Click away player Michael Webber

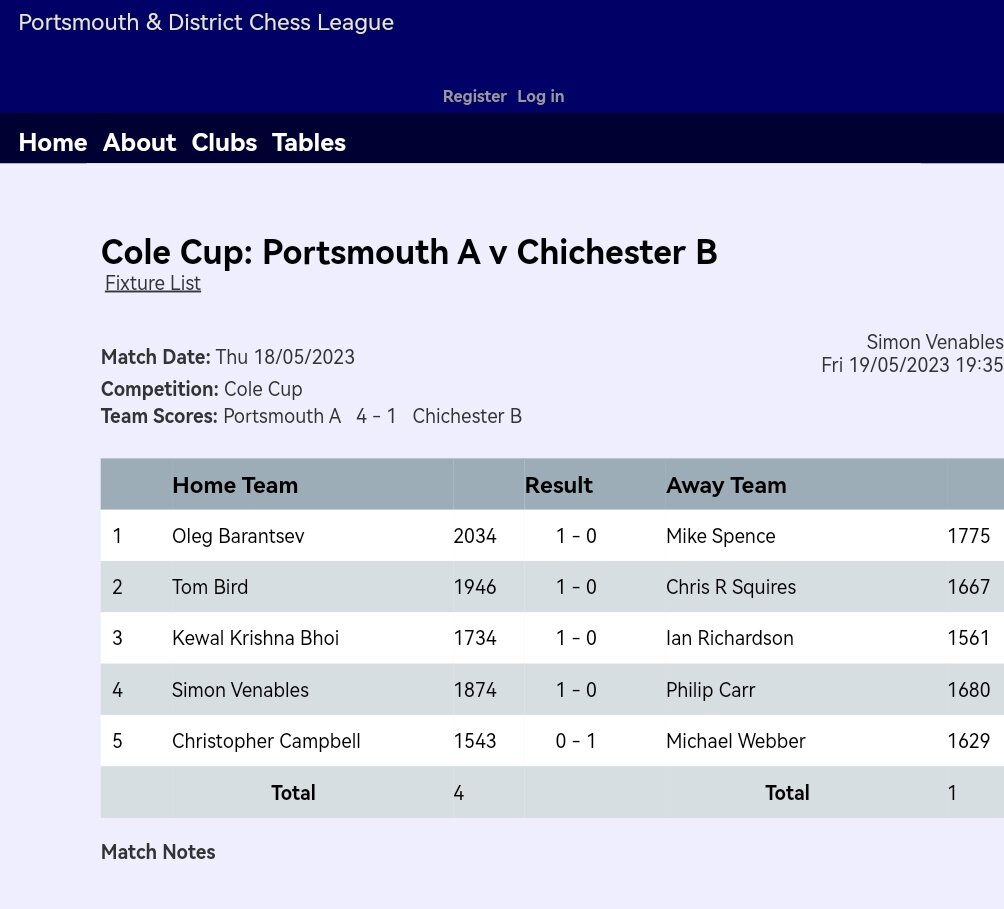click(736, 741)
